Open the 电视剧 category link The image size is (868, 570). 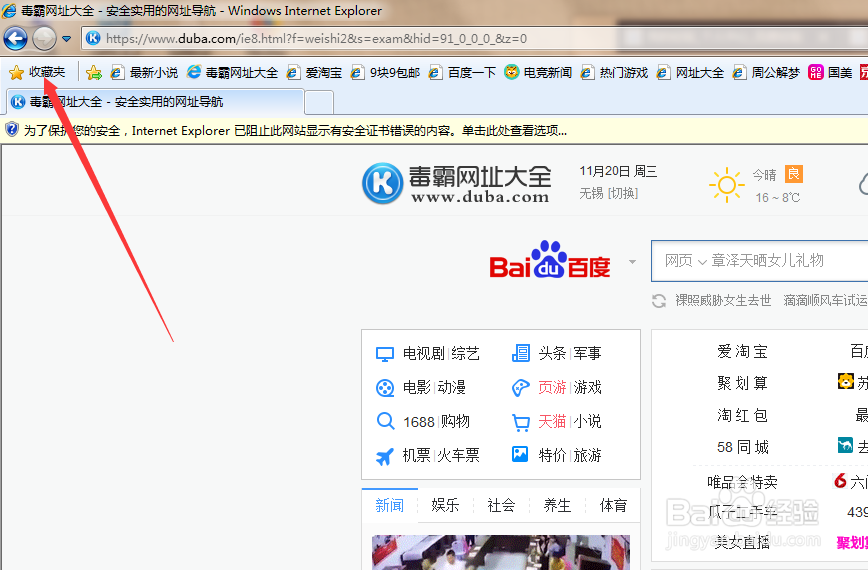(x=424, y=353)
